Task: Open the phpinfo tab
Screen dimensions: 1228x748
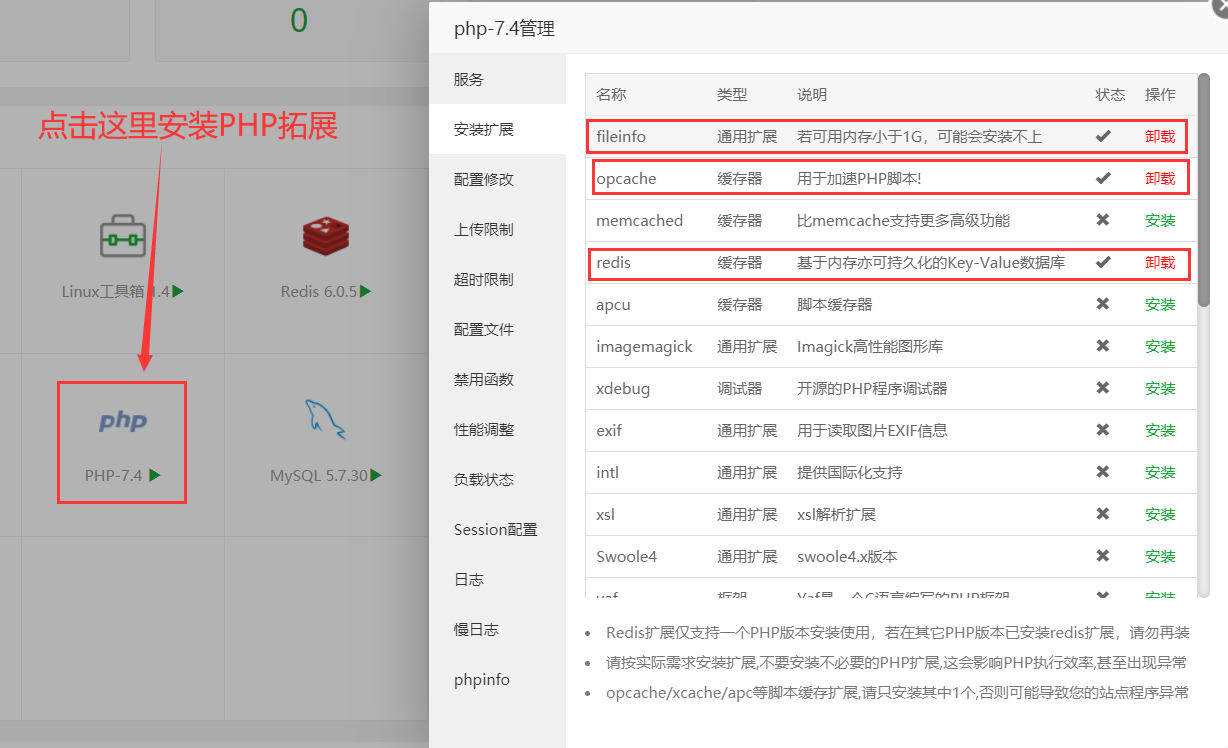Action: 482,680
